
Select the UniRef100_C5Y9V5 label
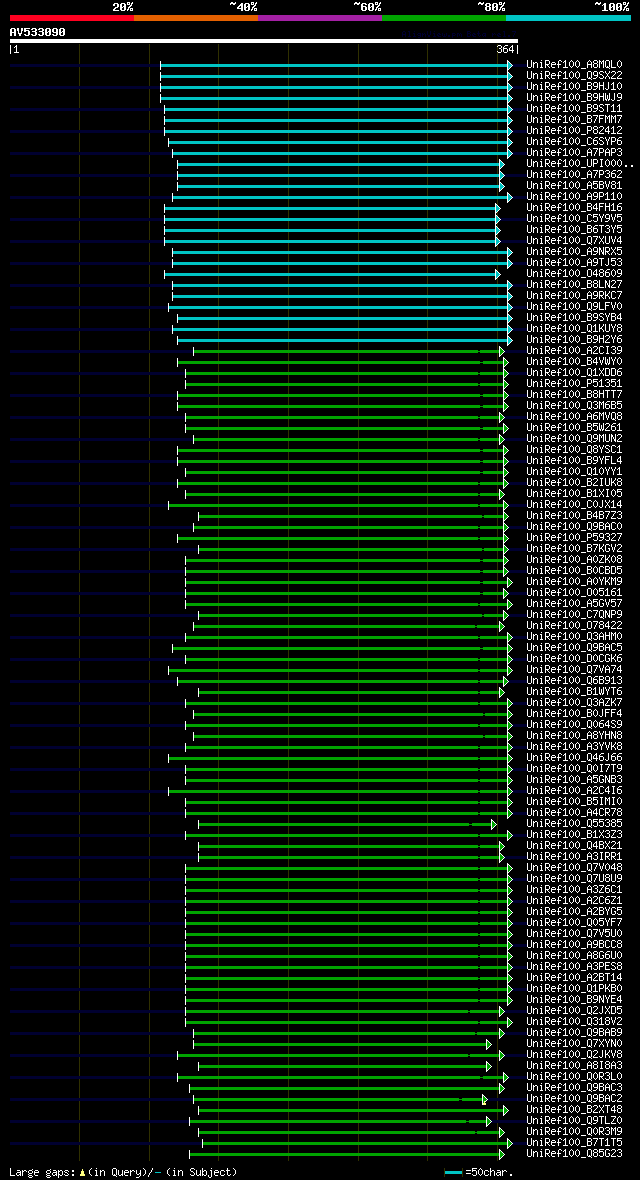coord(574,218)
